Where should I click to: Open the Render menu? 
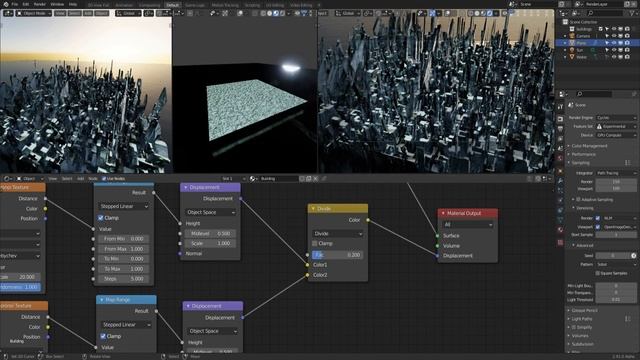pyautogui.click(x=40, y=4)
